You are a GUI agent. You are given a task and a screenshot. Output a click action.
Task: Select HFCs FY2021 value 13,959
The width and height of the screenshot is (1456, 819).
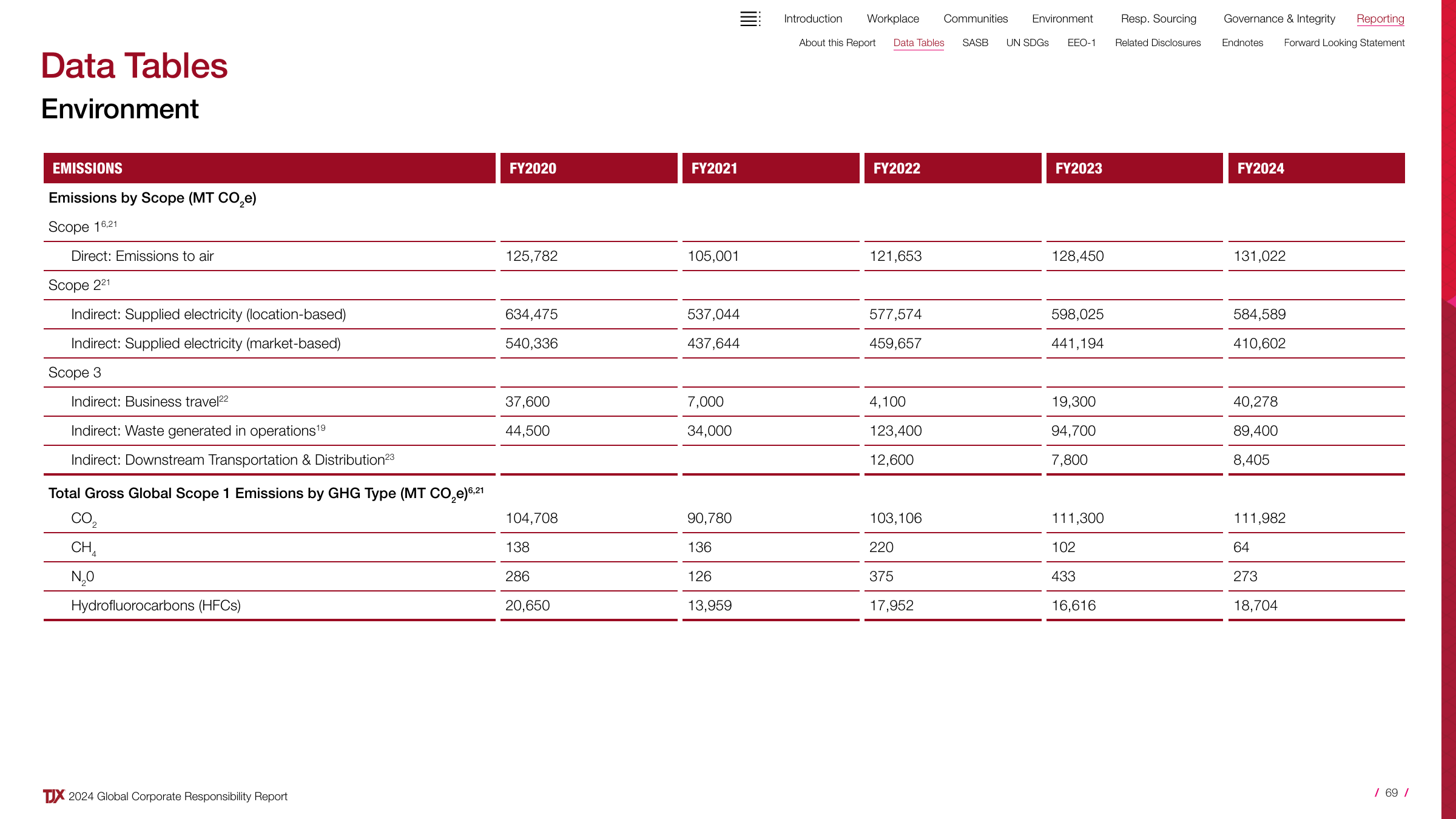(x=709, y=605)
